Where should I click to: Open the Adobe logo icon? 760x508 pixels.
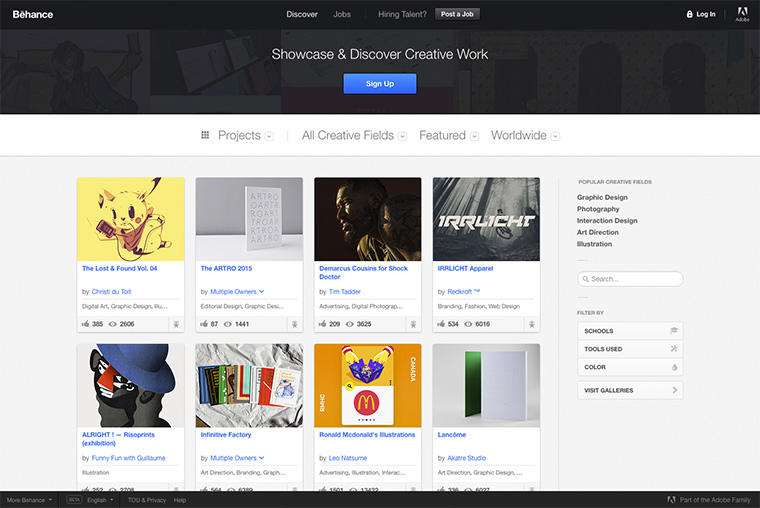pyautogui.click(x=742, y=14)
